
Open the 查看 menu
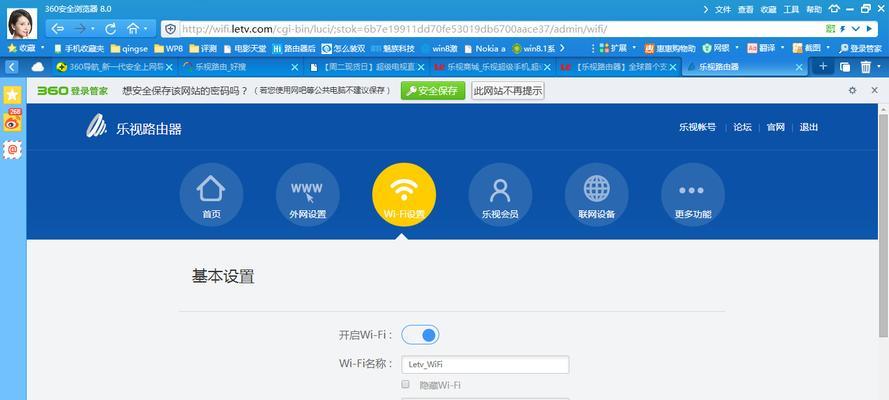(746, 10)
